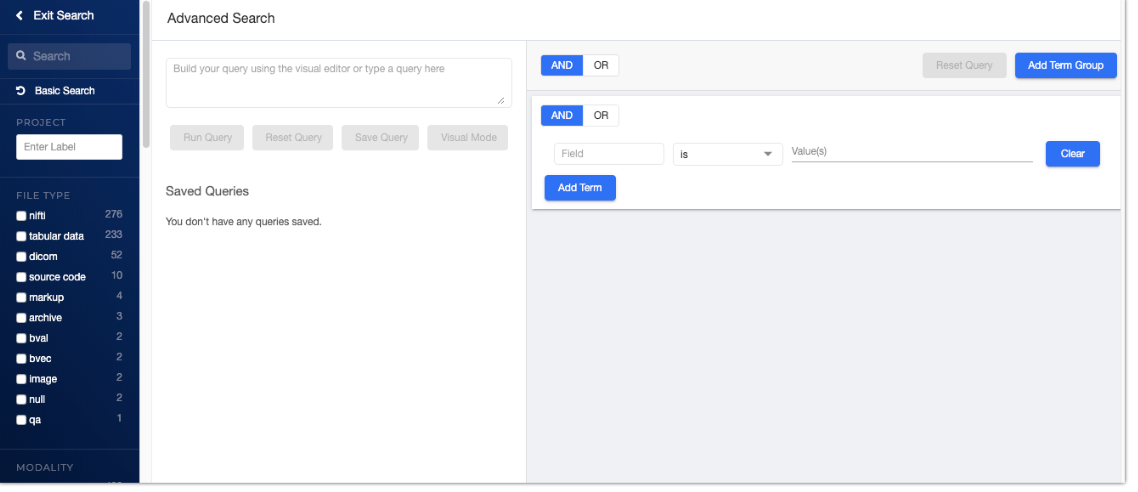Select top-level OR operator in query header
The image size is (1138, 492).
[601, 65]
